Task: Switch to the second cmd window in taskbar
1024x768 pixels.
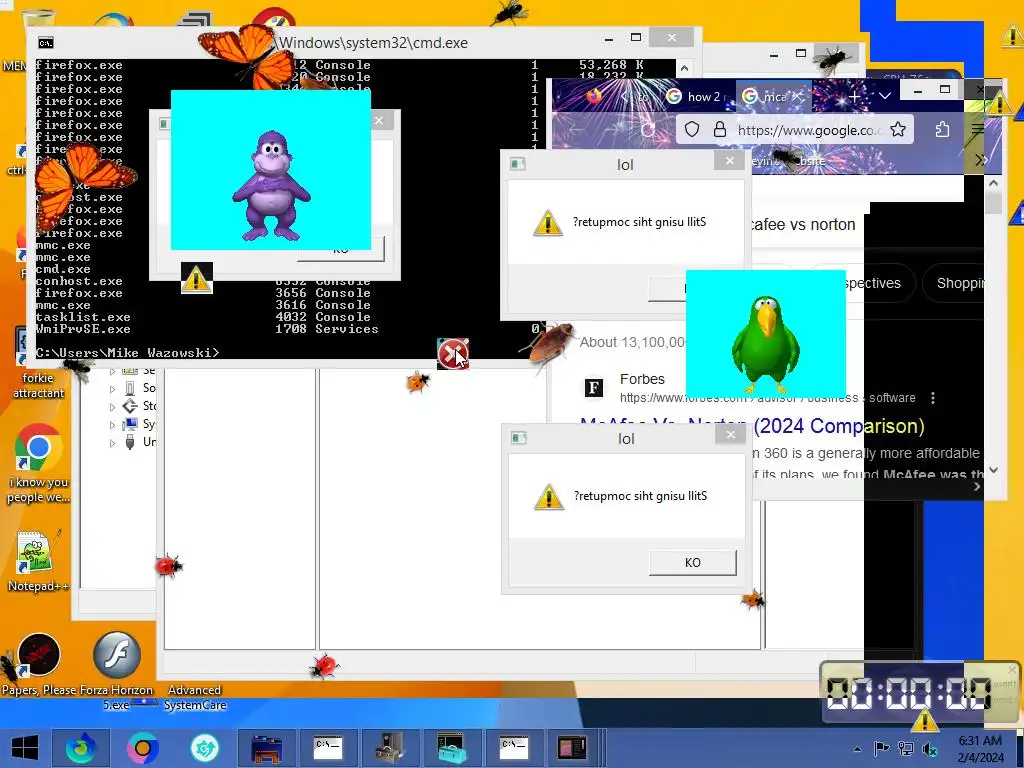Action: [x=513, y=748]
